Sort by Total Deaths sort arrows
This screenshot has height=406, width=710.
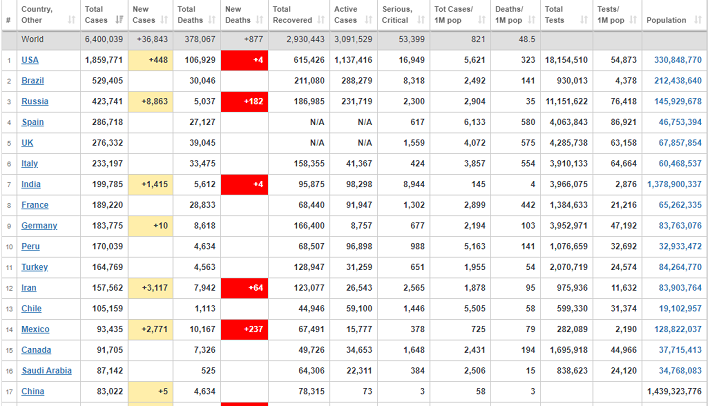[212, 20]
